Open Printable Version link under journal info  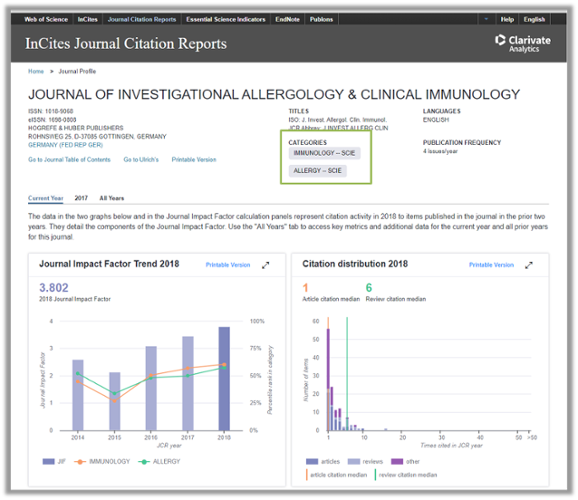click(x=194, y=160)
